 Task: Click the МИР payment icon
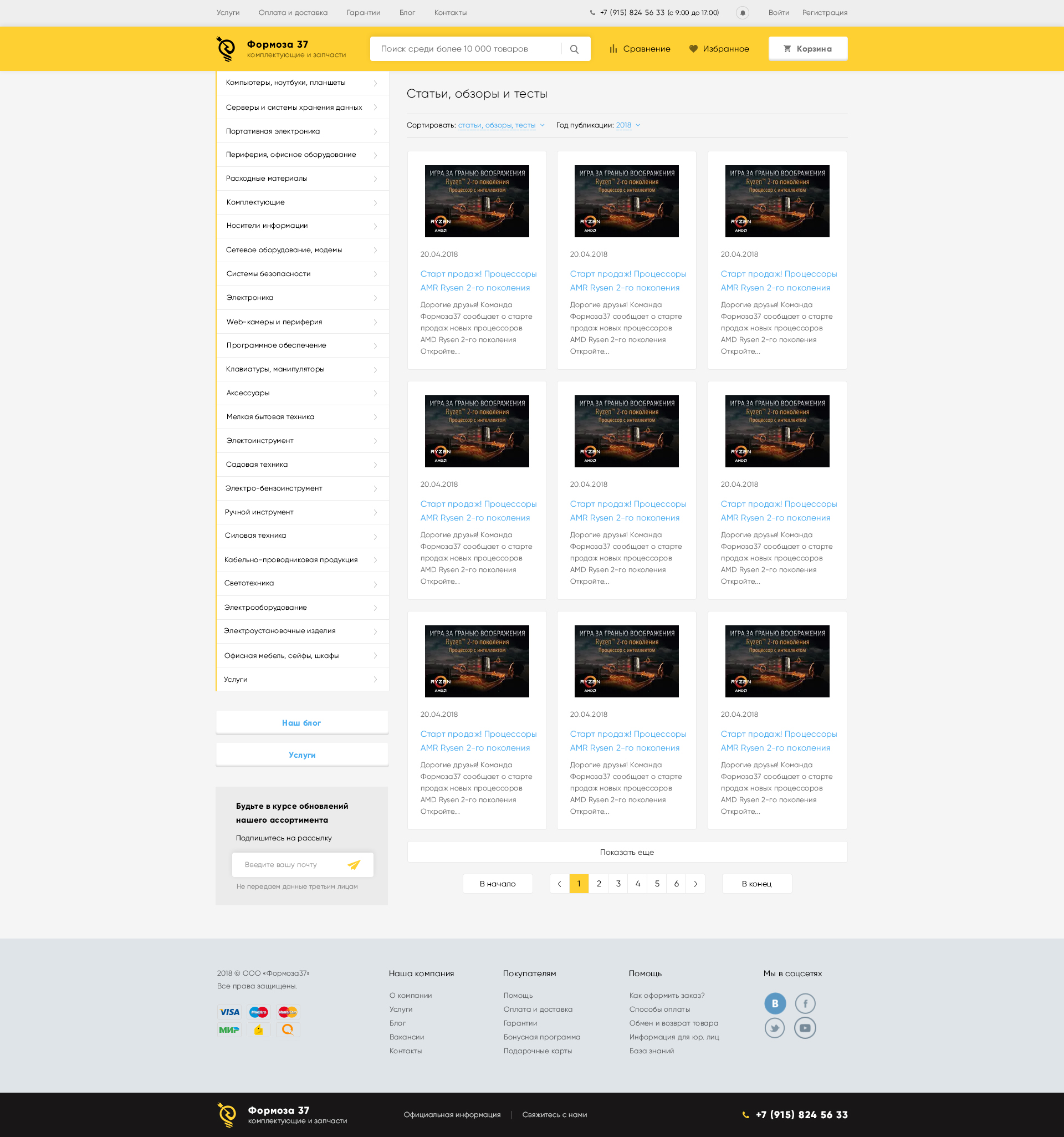click(x=229, y=1029)
